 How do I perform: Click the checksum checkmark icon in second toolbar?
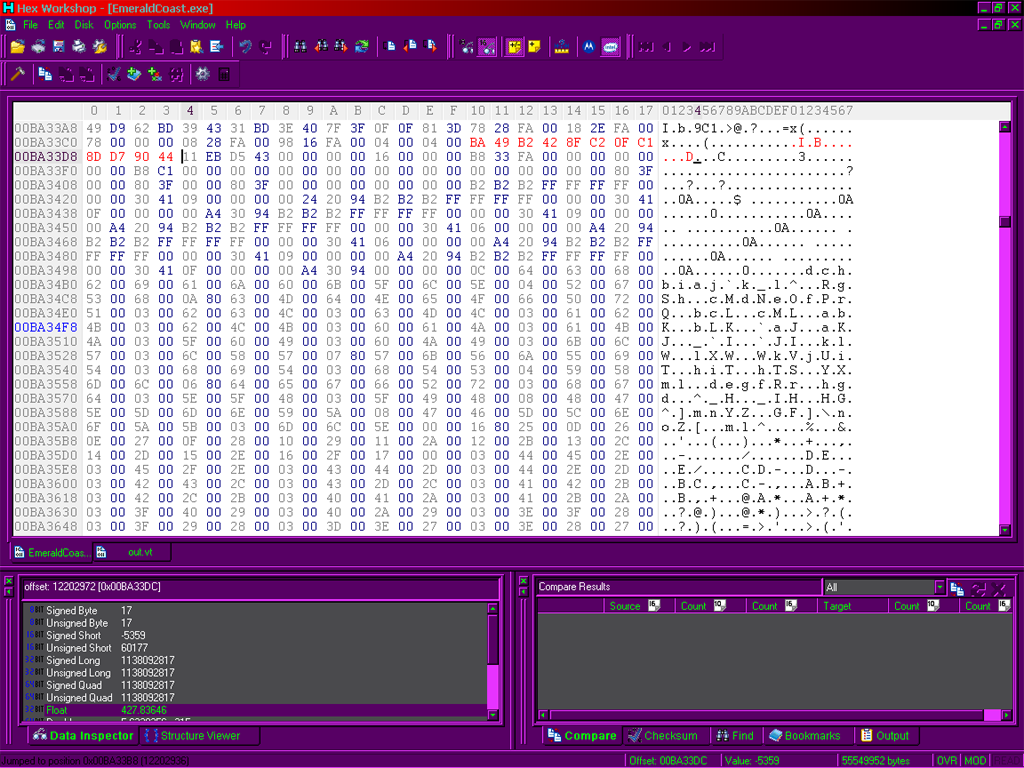pyautogui.click(x=114, y=74)
